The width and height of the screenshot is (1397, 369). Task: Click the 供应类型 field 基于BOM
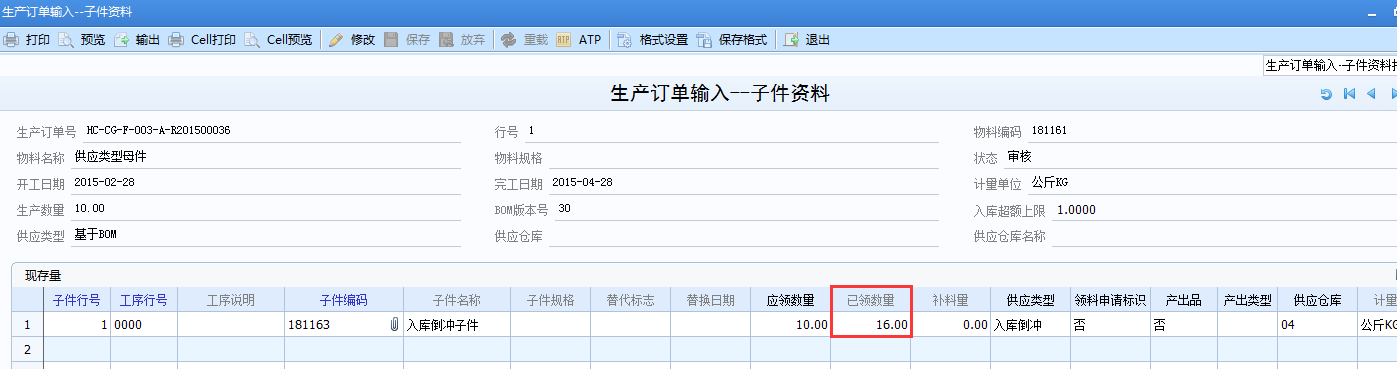(x=266, y=235)
